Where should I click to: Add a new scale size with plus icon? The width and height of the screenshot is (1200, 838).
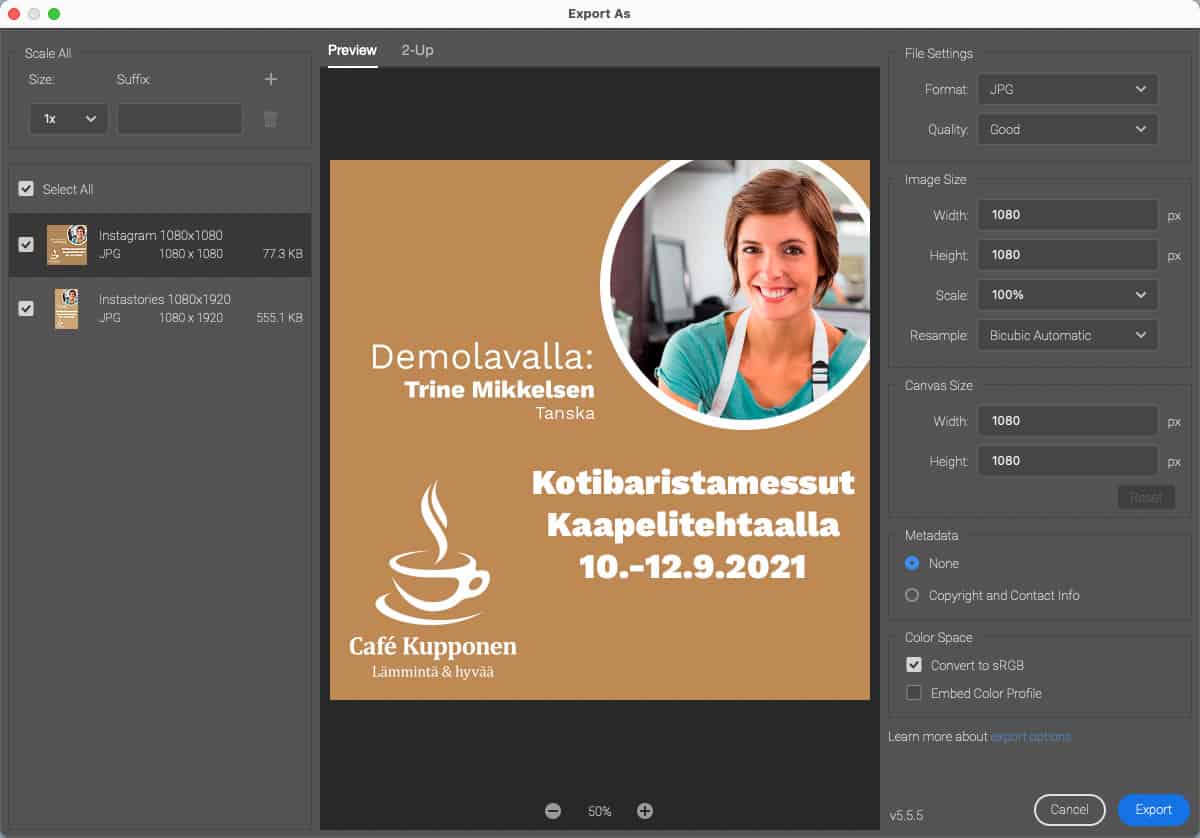[270, 79]
